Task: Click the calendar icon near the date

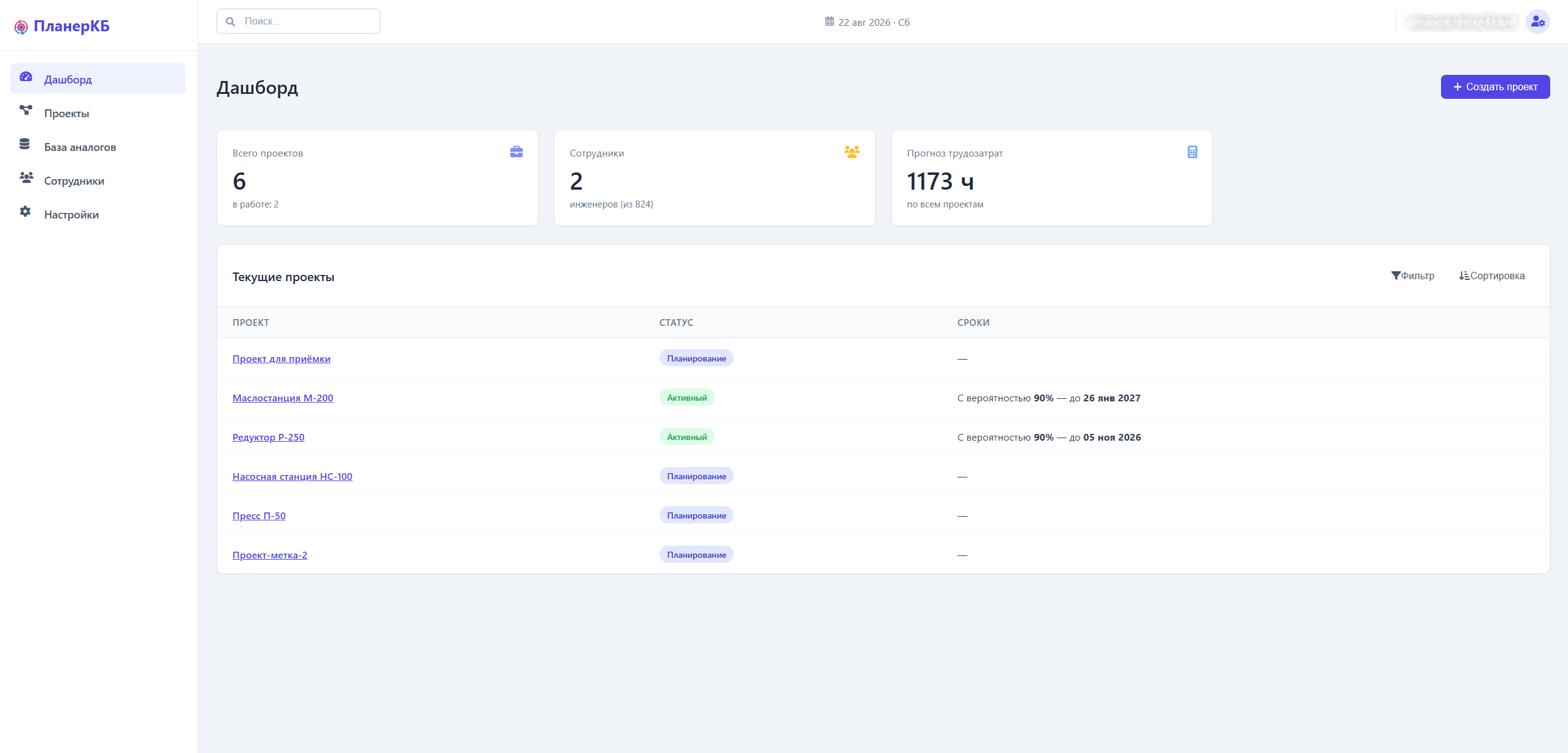Action: [x=829, y=21]
